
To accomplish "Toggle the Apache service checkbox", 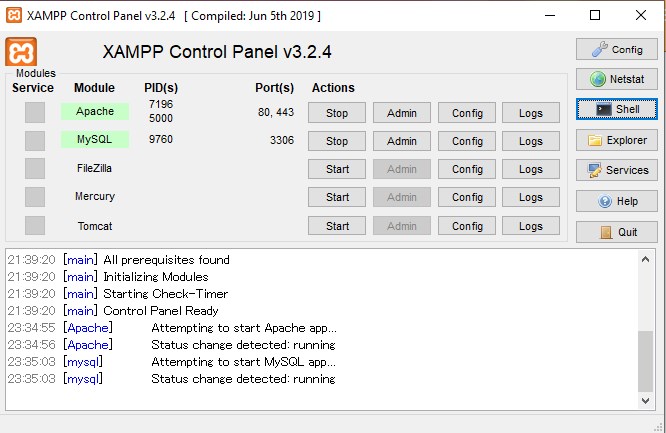I will [35, 113].
